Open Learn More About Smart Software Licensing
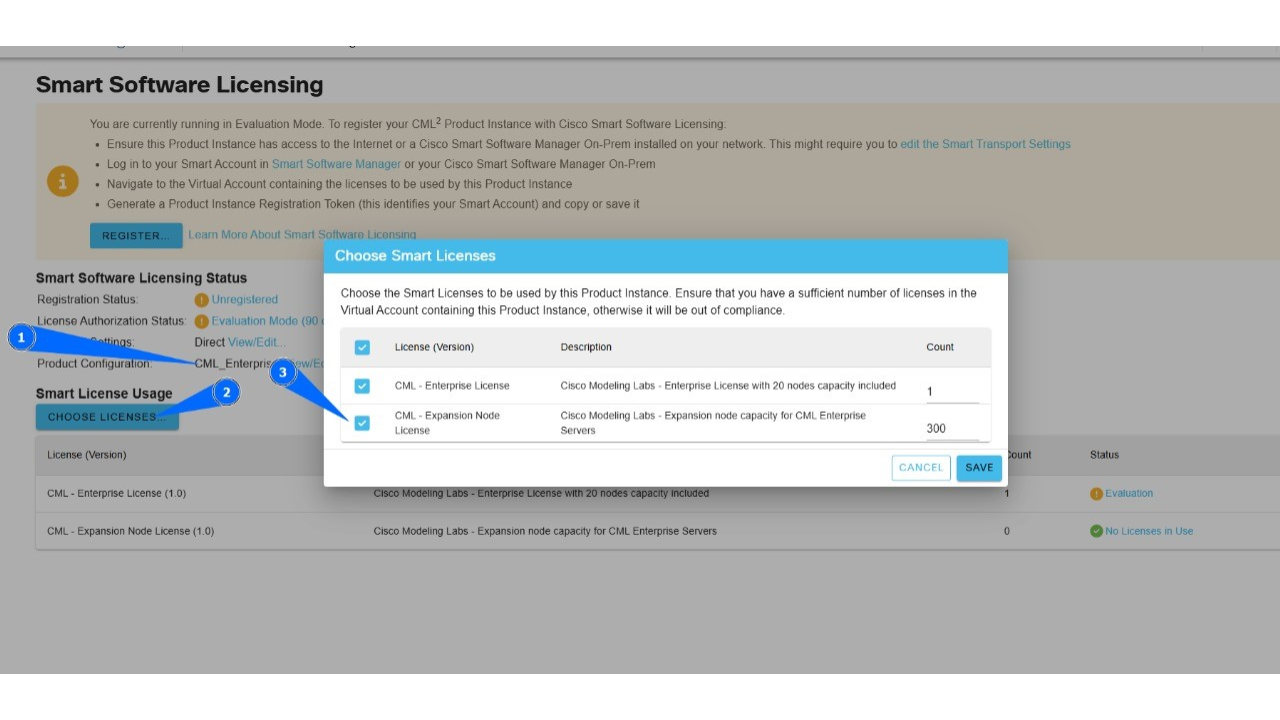Screen dimensions: 1280x720 302,235
